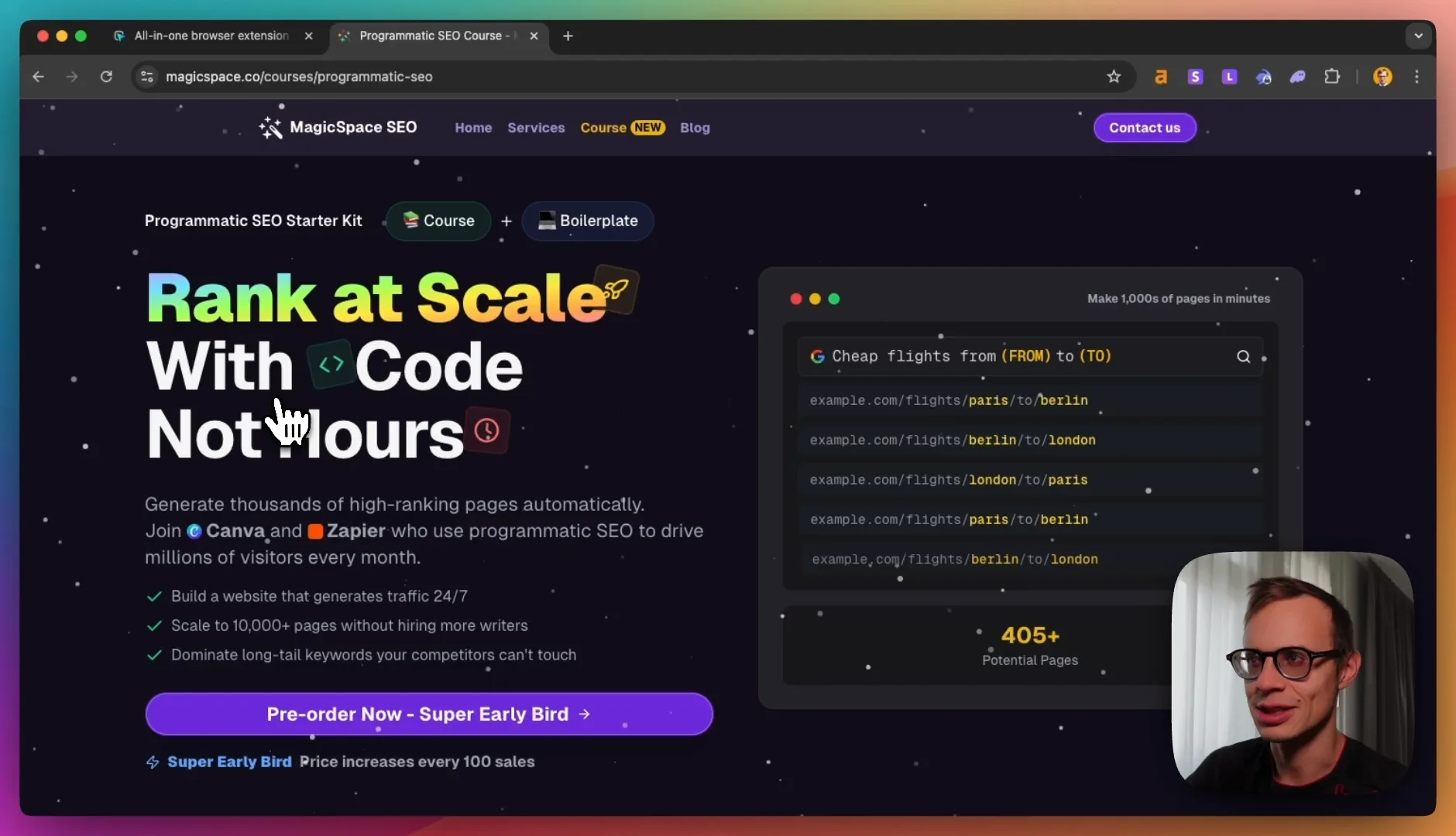Click the 'Canva' brand name
This screenshot has width=1456, height=836.
coord(235,531)
